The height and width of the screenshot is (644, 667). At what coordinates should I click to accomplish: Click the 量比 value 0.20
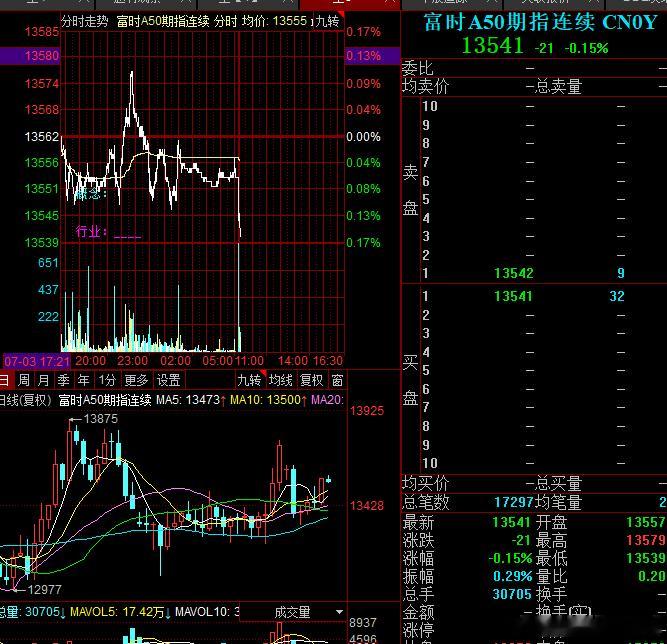click(x=652, y=576)
